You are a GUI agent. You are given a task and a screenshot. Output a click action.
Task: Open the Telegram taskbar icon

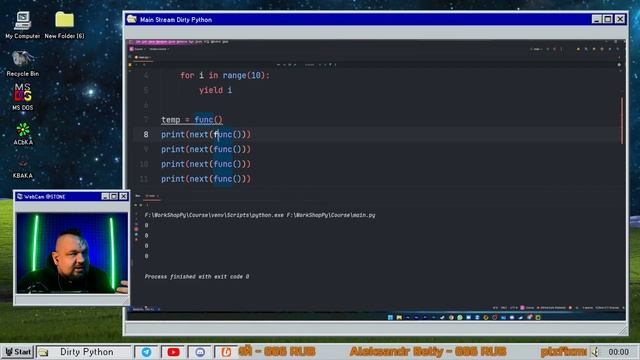pos(146,351)
